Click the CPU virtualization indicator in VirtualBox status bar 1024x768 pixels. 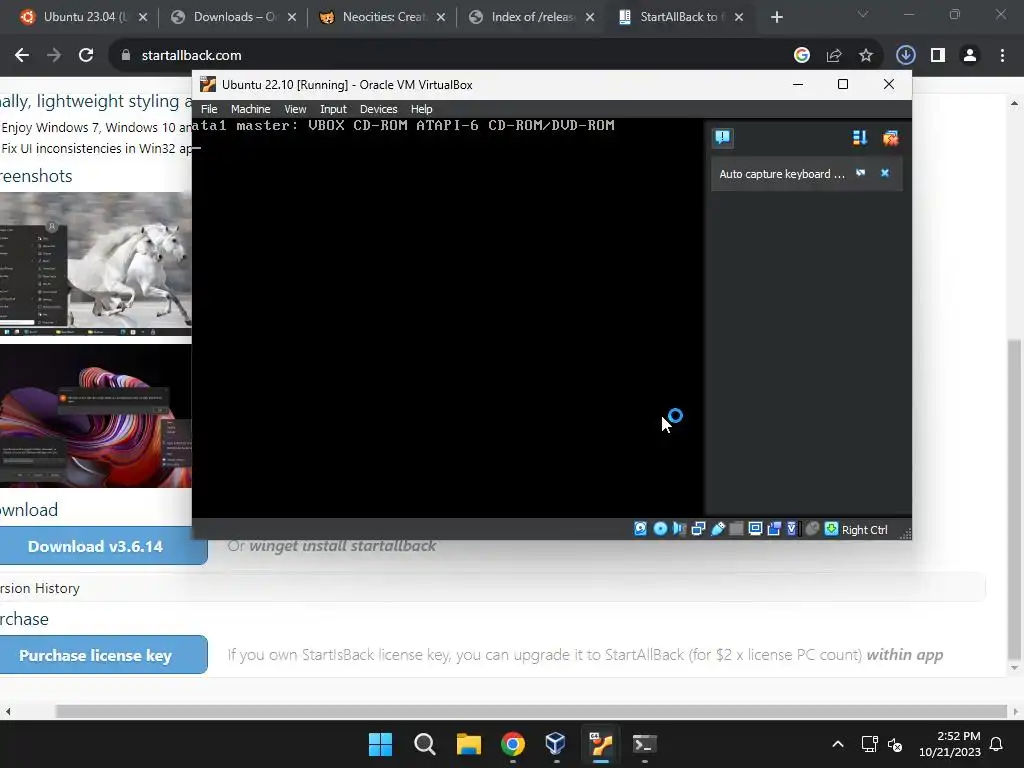coord(792,529)
